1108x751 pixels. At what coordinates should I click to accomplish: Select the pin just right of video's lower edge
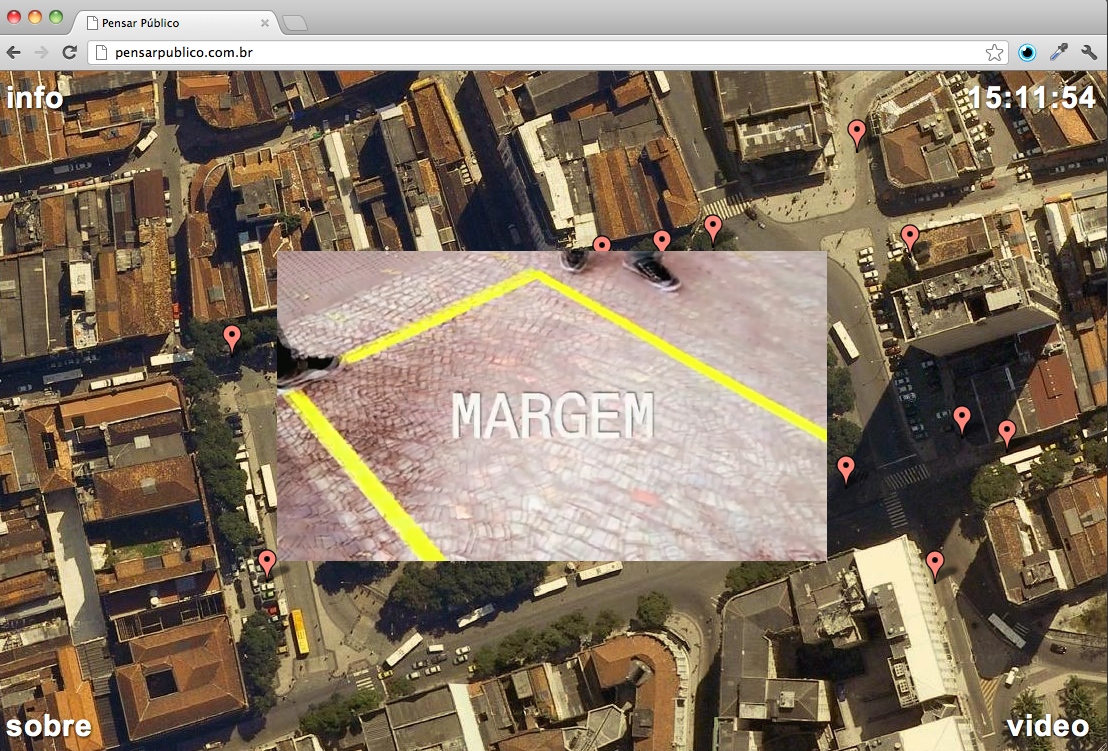point(846,470)
